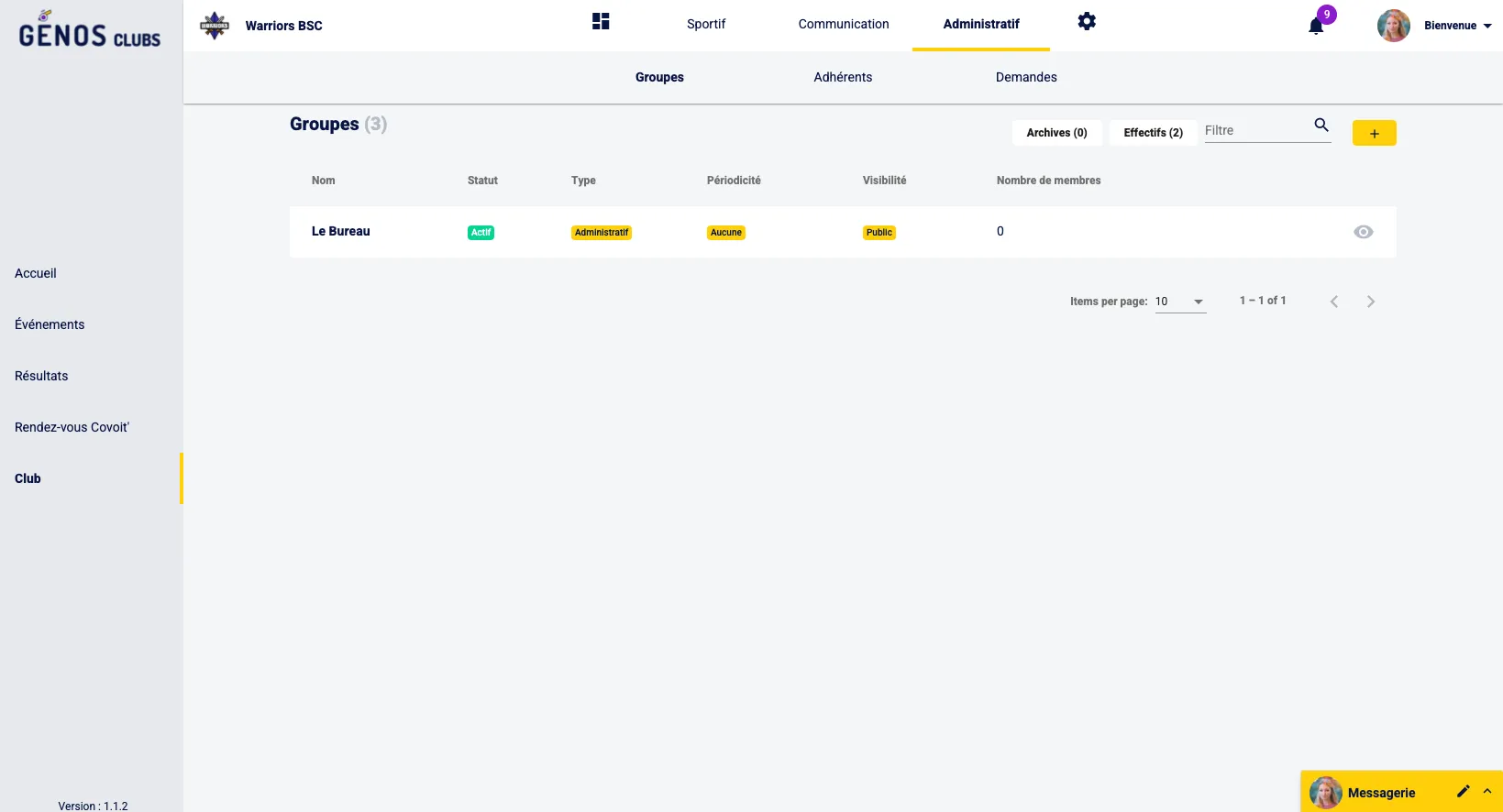This screenshot has height=812, width=1503.
Task: Click the Warriors BSC club logo
Action: point(215,26)
